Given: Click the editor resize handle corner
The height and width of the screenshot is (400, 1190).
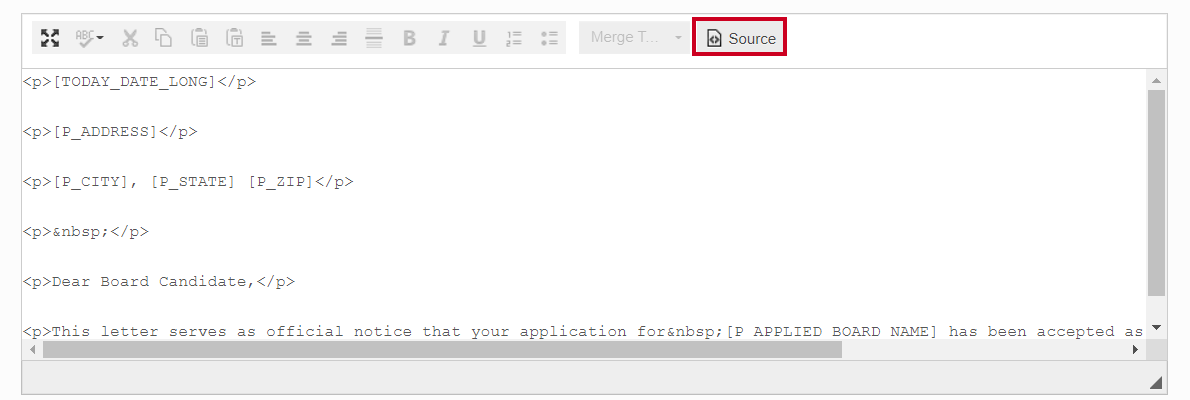Looking at the screenshot, I should (1155, 382).
